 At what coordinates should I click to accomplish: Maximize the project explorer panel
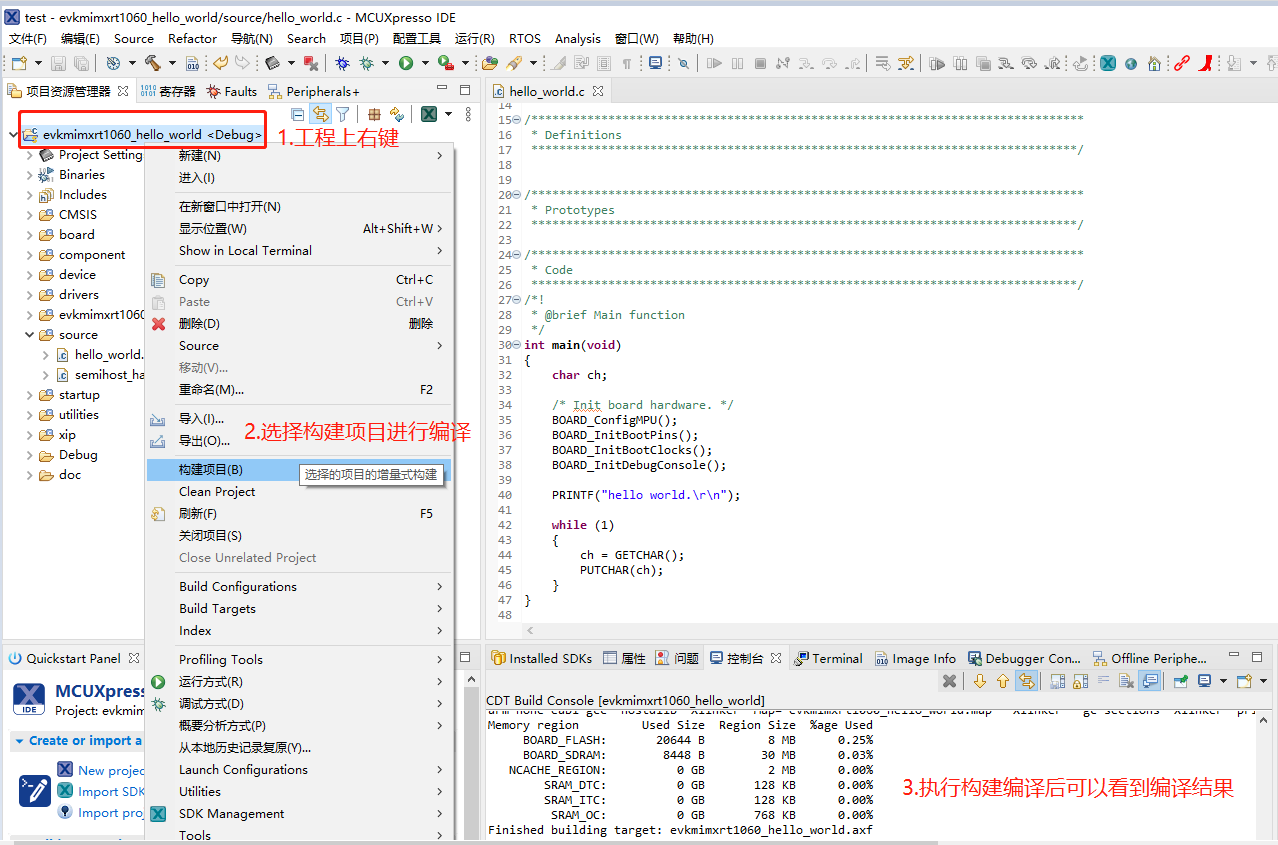pos(465,90)
